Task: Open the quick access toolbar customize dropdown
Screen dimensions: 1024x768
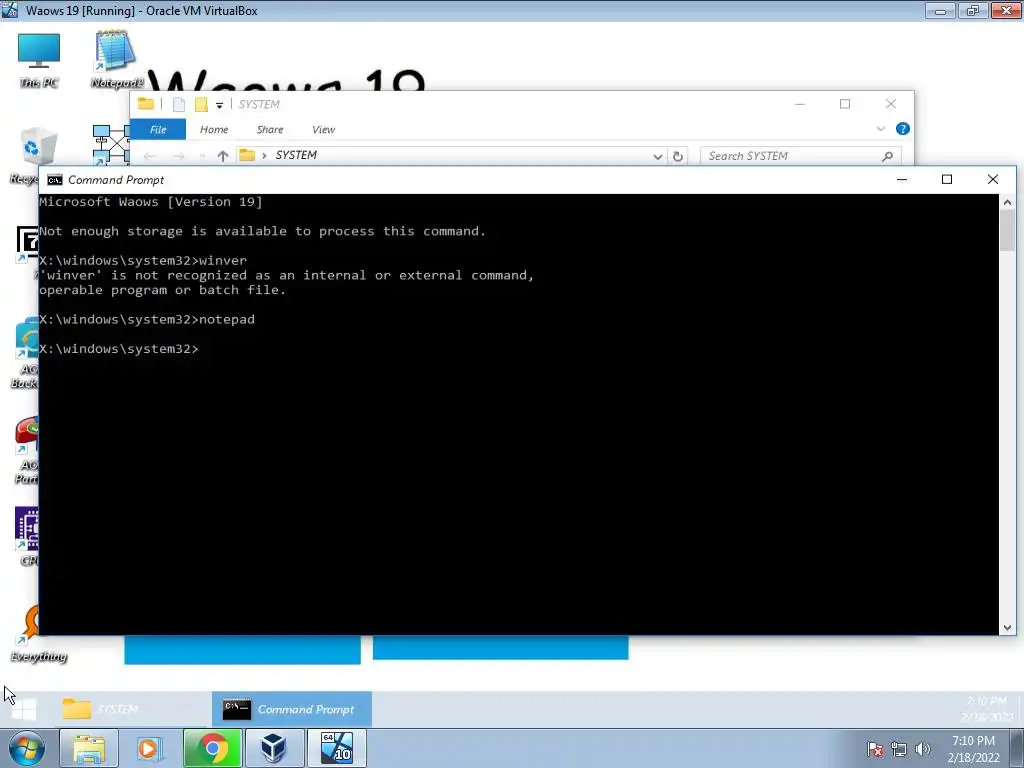Action: [219, 104]
